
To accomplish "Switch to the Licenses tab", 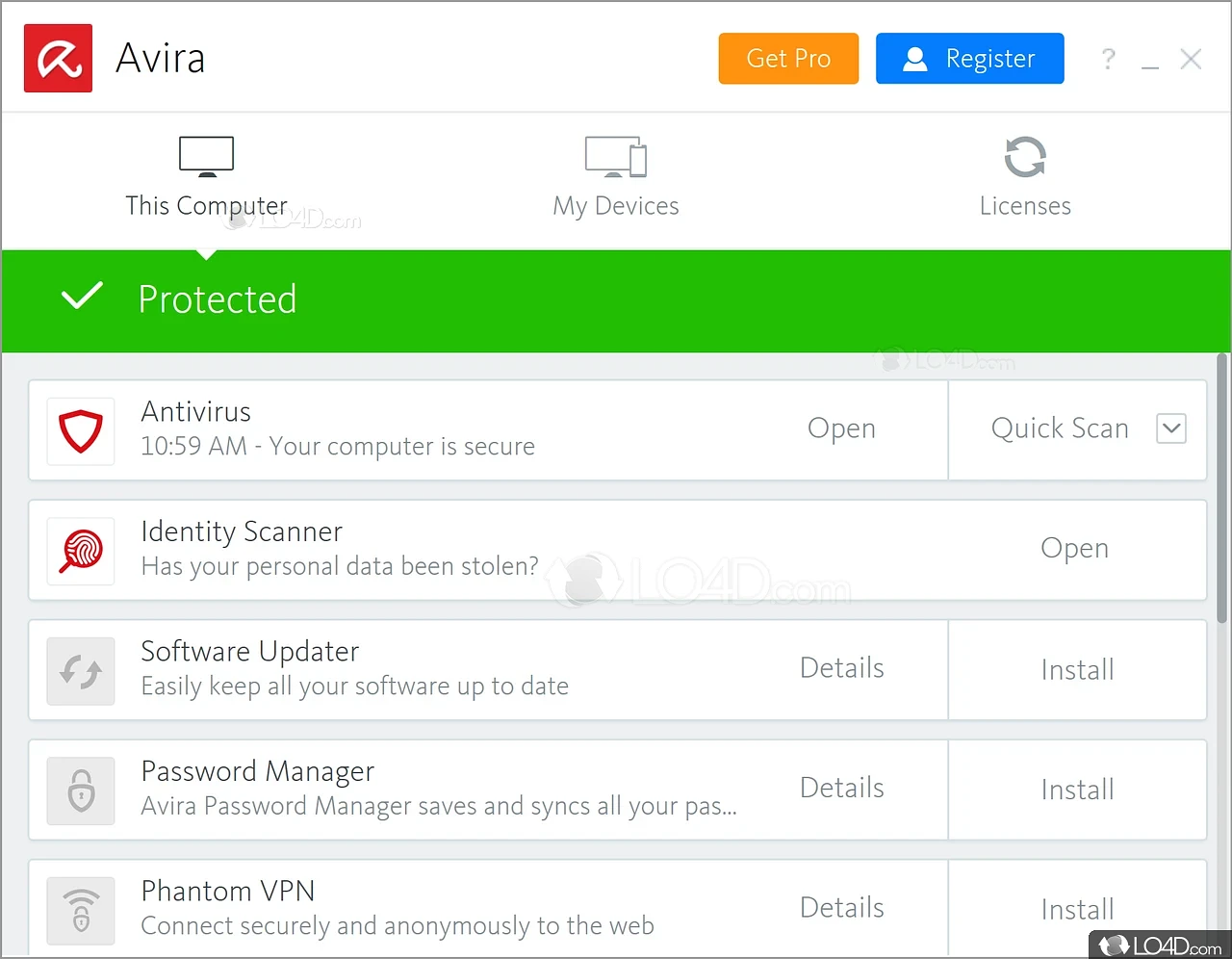I will (1025, 179).
